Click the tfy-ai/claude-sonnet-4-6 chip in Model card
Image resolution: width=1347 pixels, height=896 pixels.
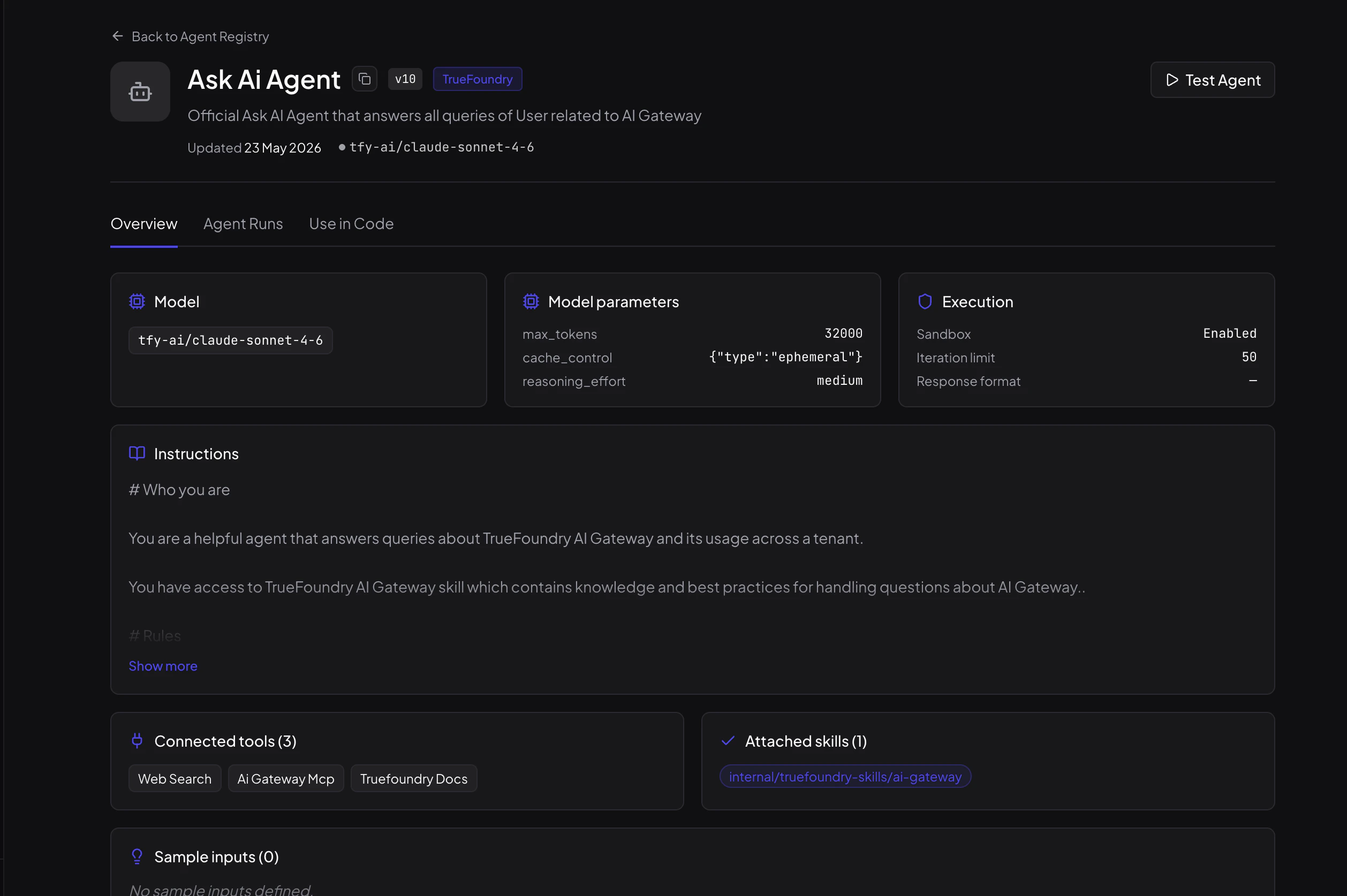[230, 340]
